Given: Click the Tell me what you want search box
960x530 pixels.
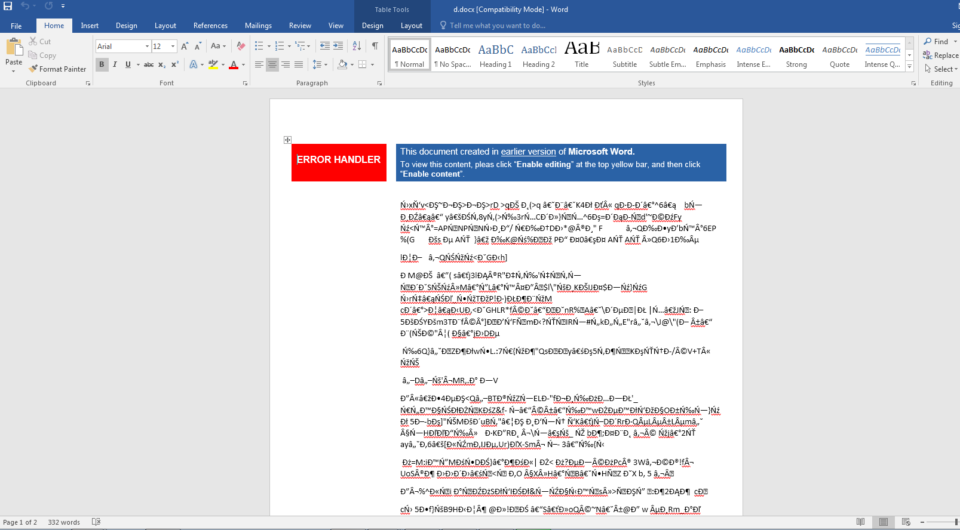Looking at the screenshot, I should [497, 25].
